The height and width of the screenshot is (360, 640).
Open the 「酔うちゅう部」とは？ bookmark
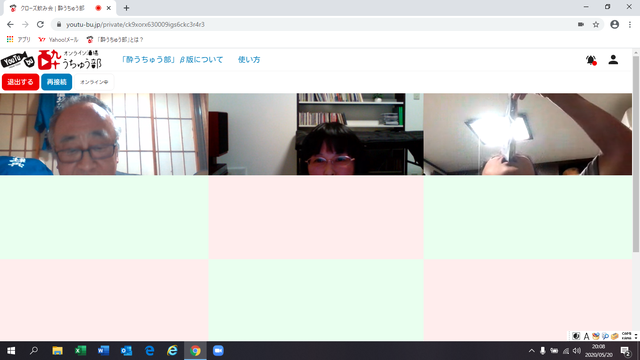(x=115, y=40)
